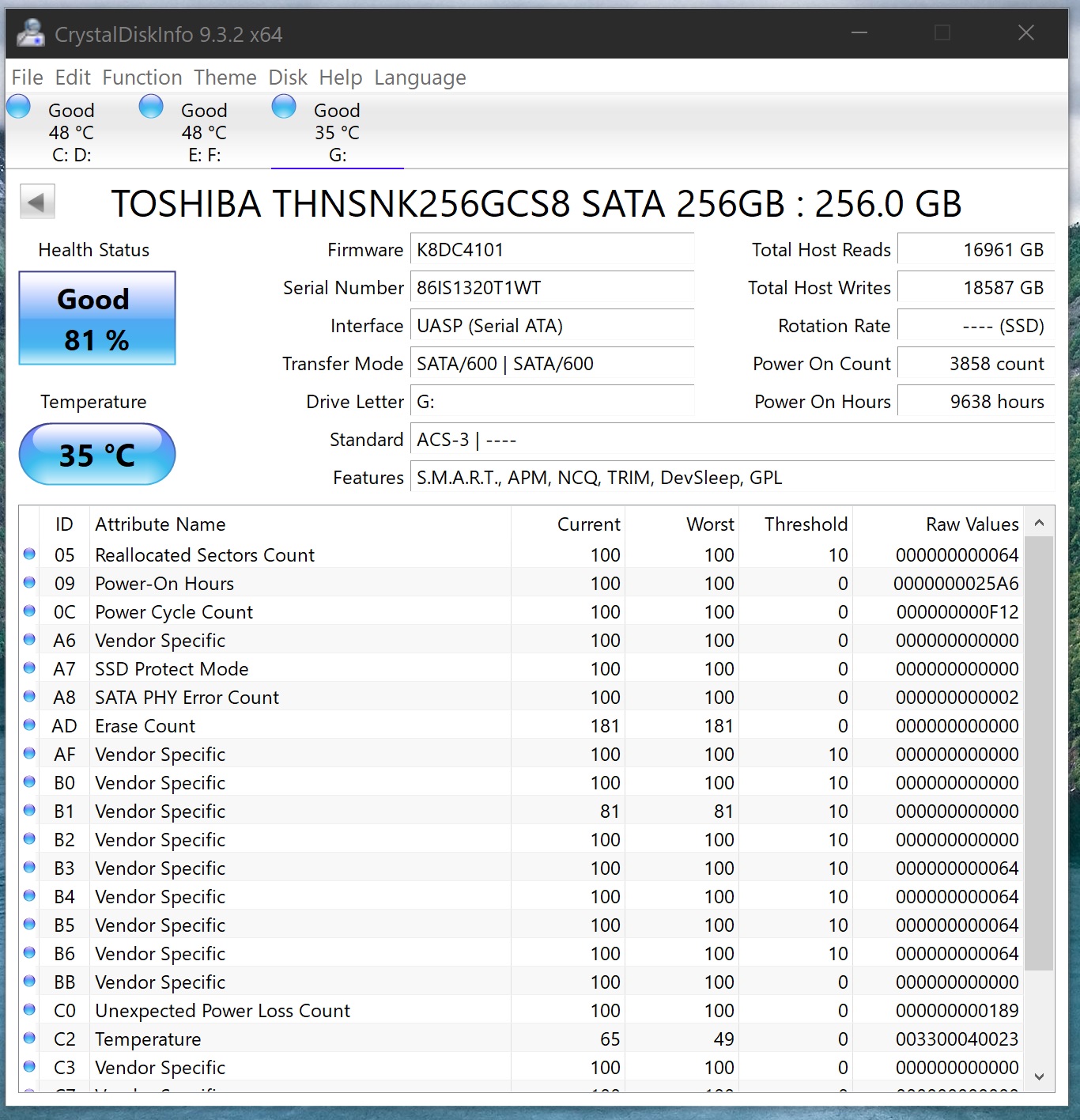This screenshot has height=1120, width=1080.
Task: Click status dot of SATA PHY Error Count row
Action: (29, 696)
